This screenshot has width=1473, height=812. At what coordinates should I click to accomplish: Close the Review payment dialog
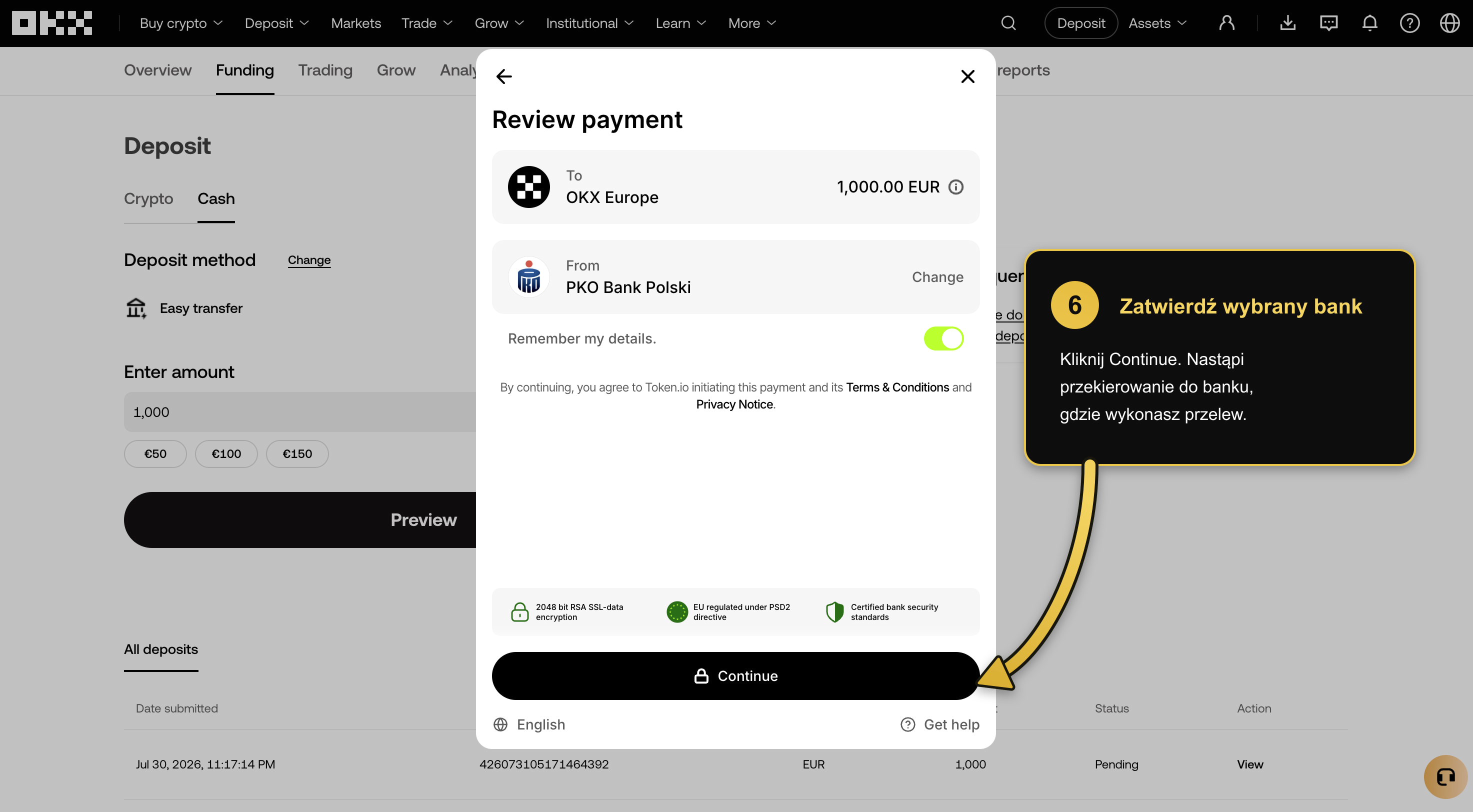[967, 76]
